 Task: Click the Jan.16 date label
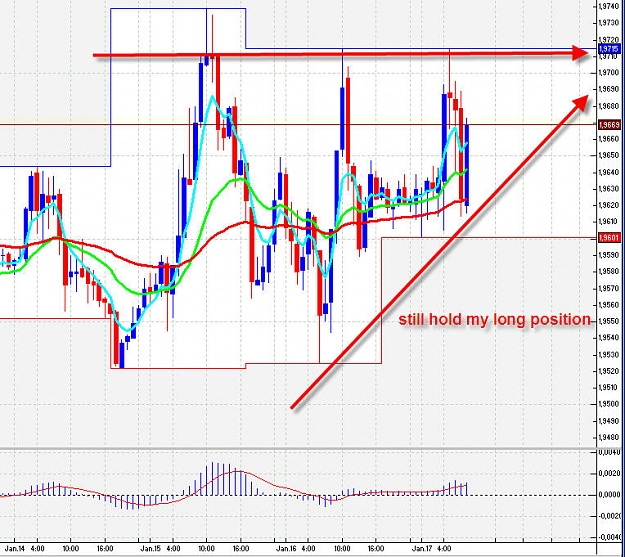click(286, 549)
